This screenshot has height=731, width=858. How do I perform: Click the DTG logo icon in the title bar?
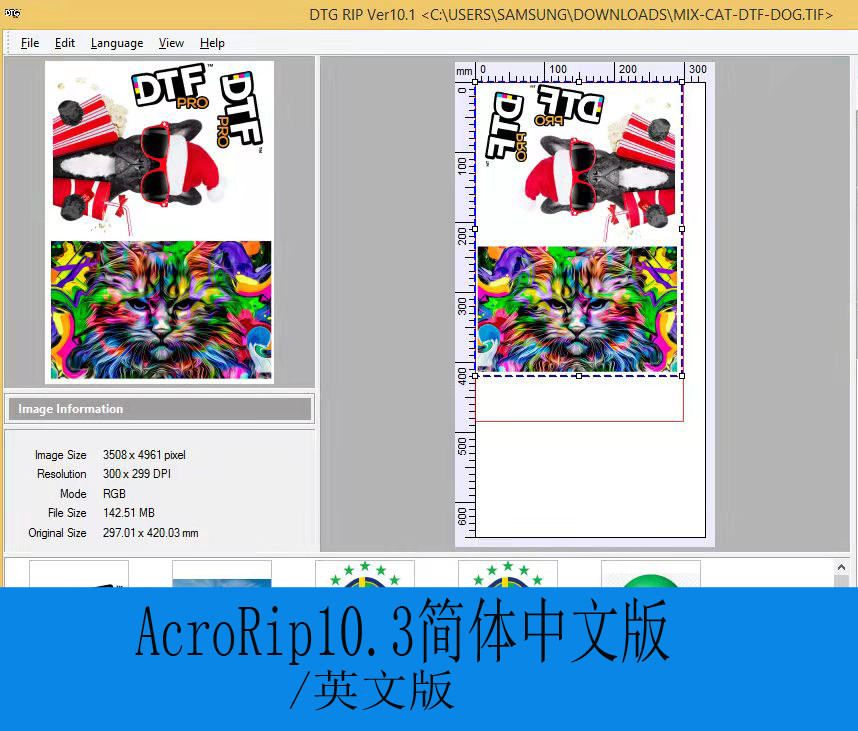(12, 14)
